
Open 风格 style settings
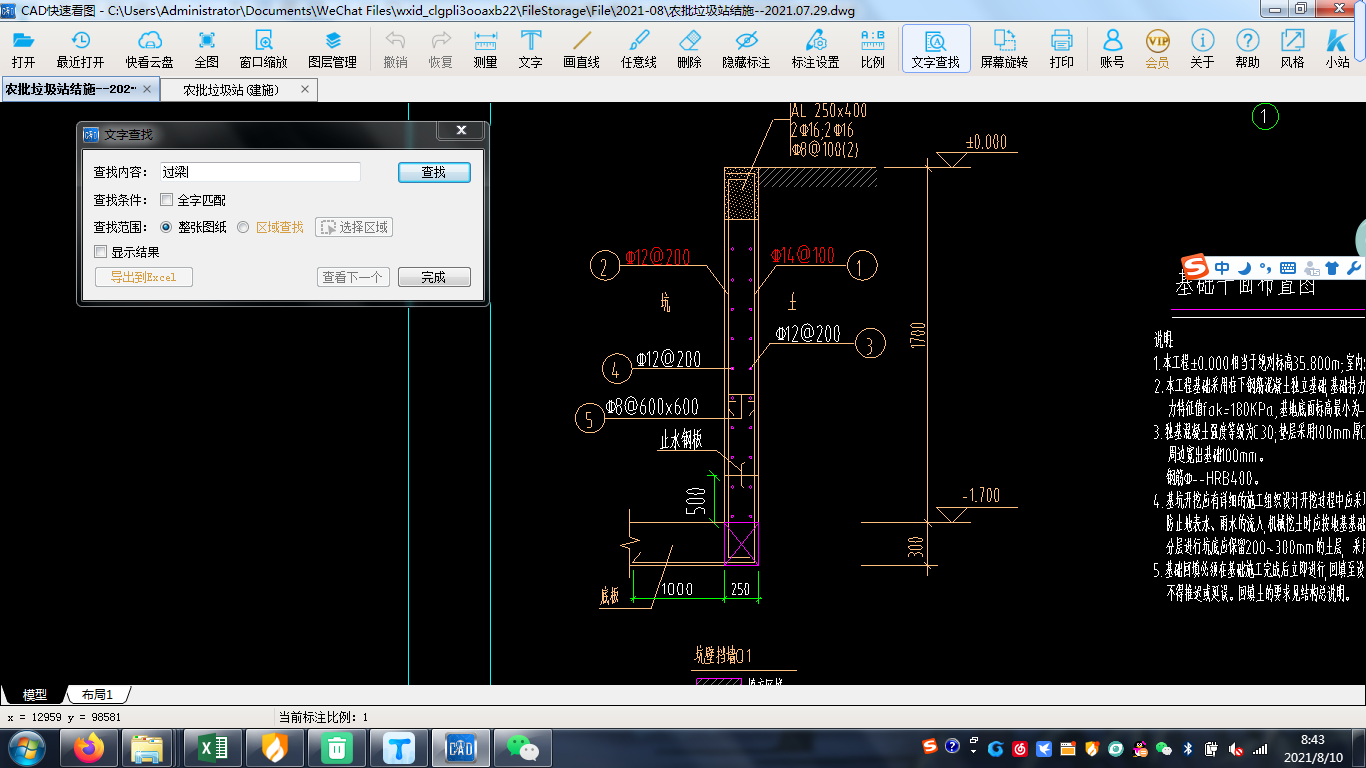[1292, 49]
